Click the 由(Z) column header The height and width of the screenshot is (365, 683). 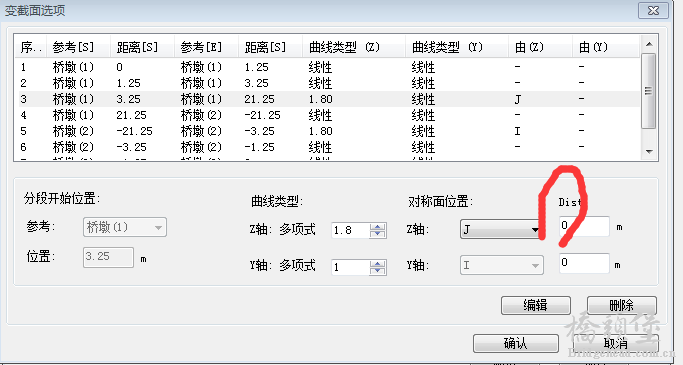(x=540, y=47)
